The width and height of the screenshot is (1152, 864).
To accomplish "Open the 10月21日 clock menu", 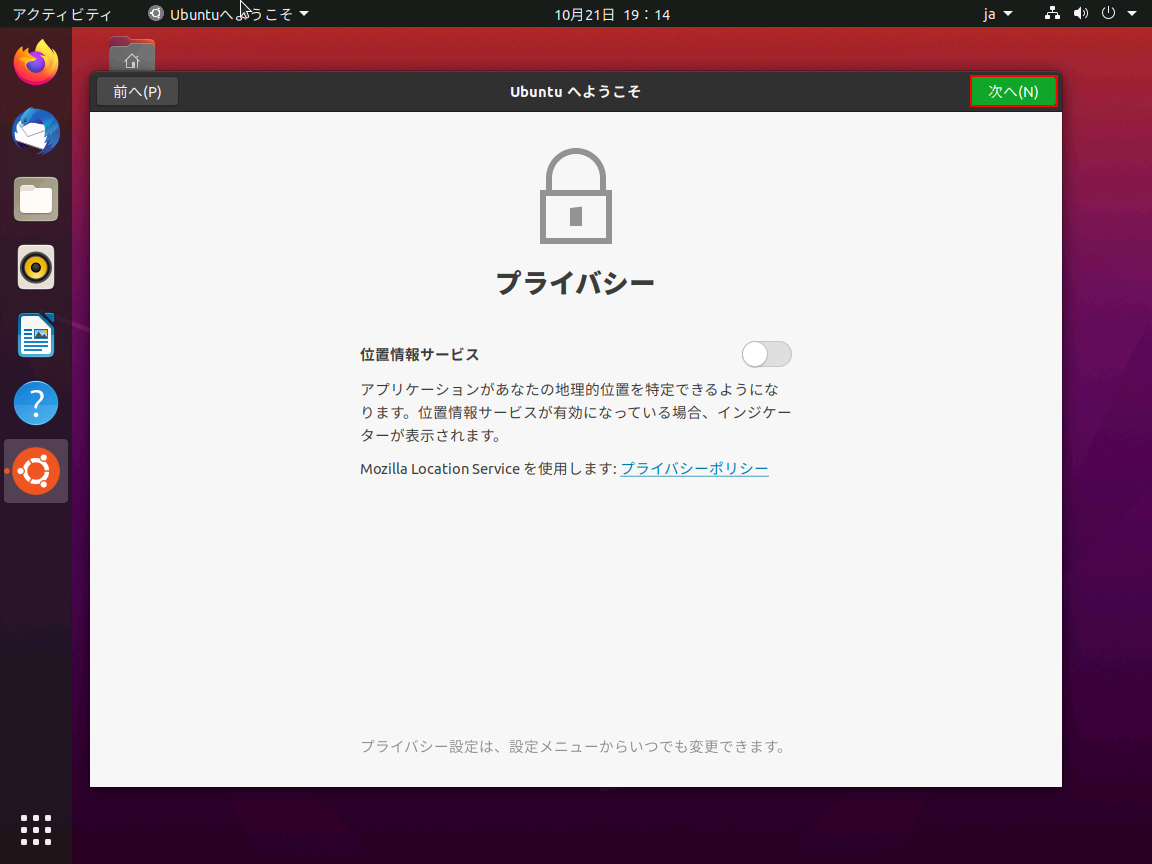I will pyautogui.click(x=612, y=14).
